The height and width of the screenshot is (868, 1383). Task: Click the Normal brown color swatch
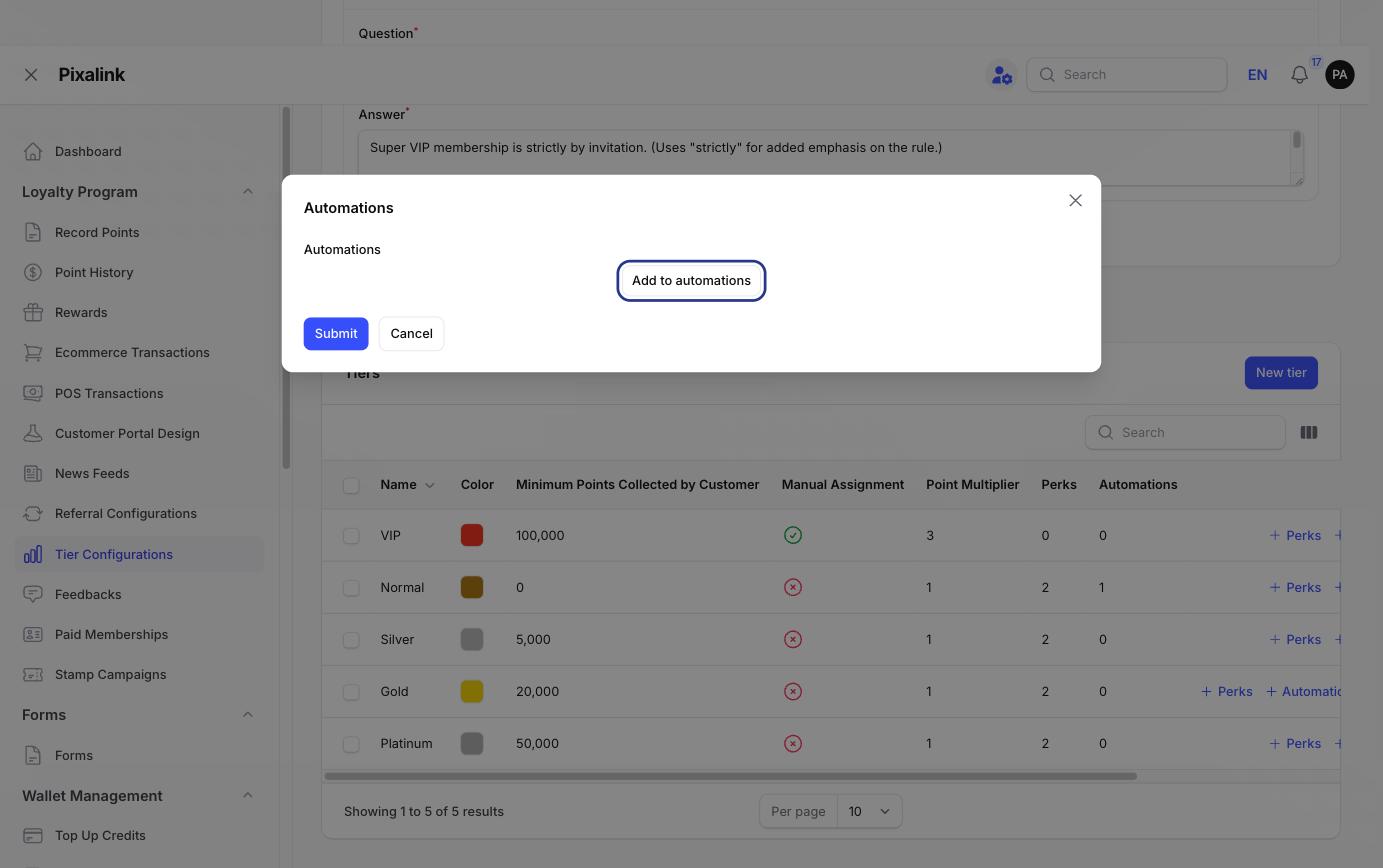pos(472,588)
